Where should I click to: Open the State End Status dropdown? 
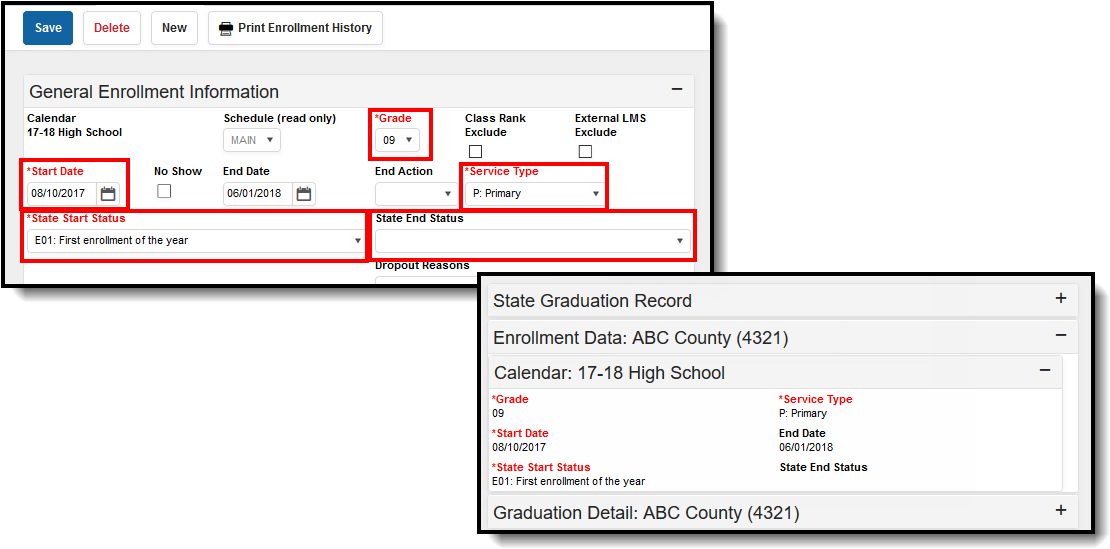coord(533,241)
